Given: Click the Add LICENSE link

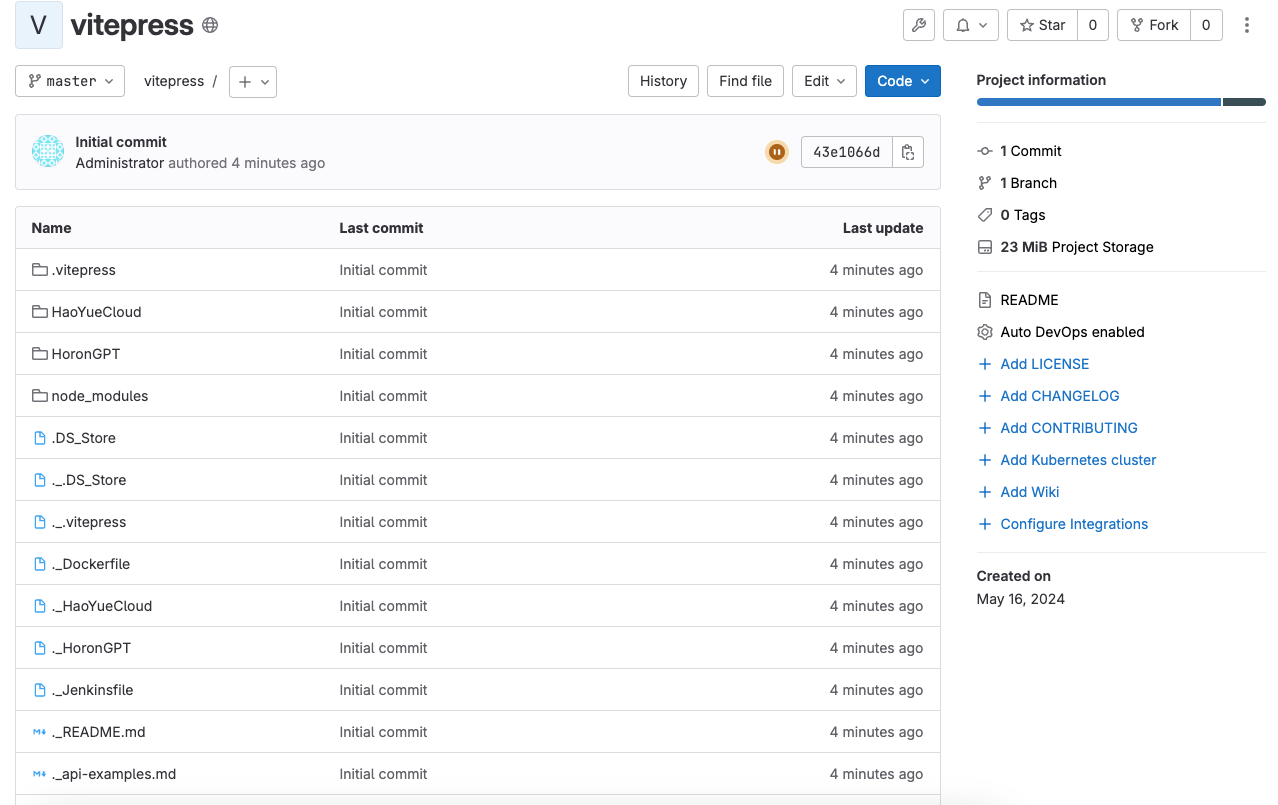Looking at the screenshot, I should coord(1044,364).
